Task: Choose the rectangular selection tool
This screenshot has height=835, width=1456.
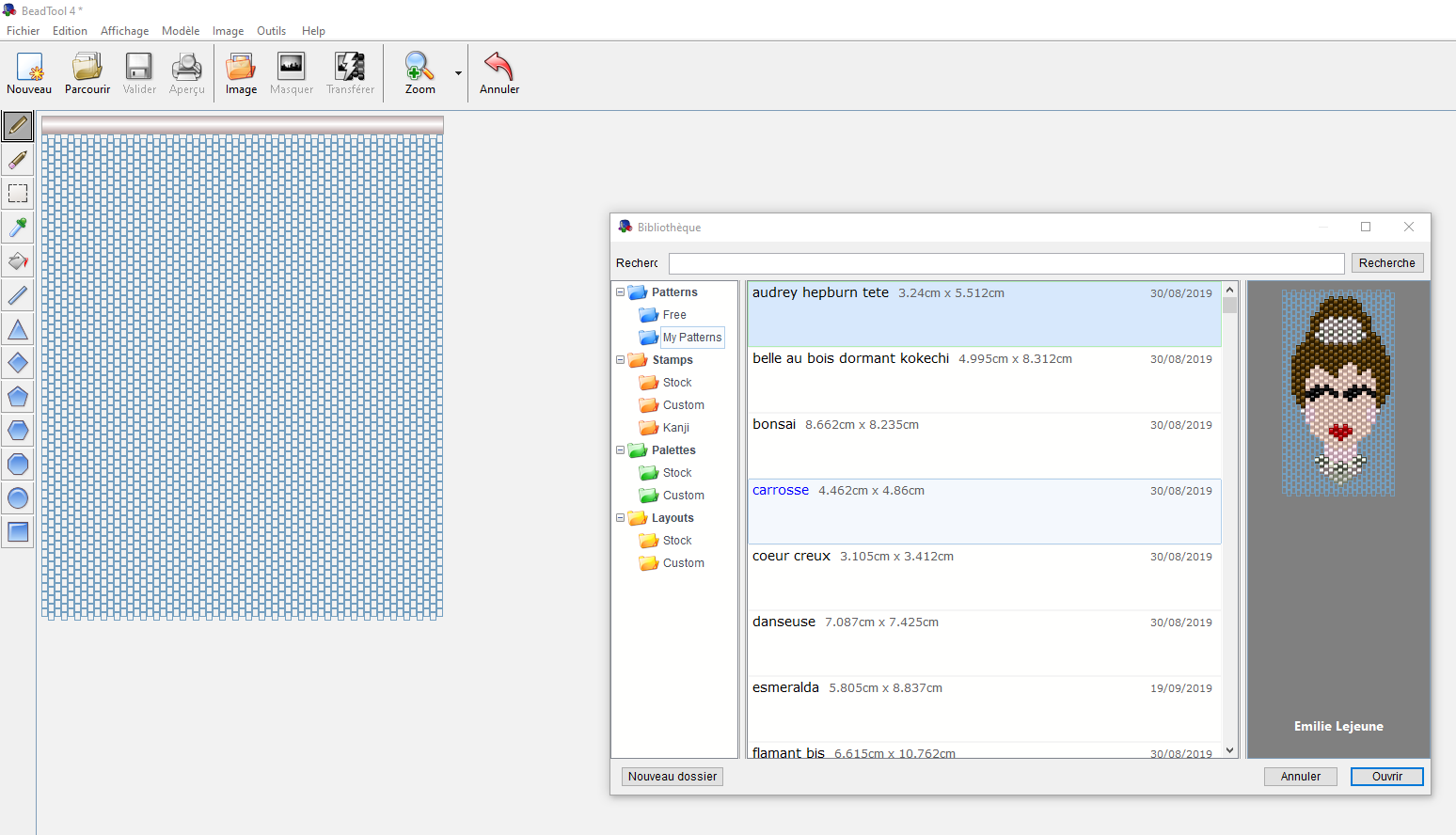Action: click(18, 194)
